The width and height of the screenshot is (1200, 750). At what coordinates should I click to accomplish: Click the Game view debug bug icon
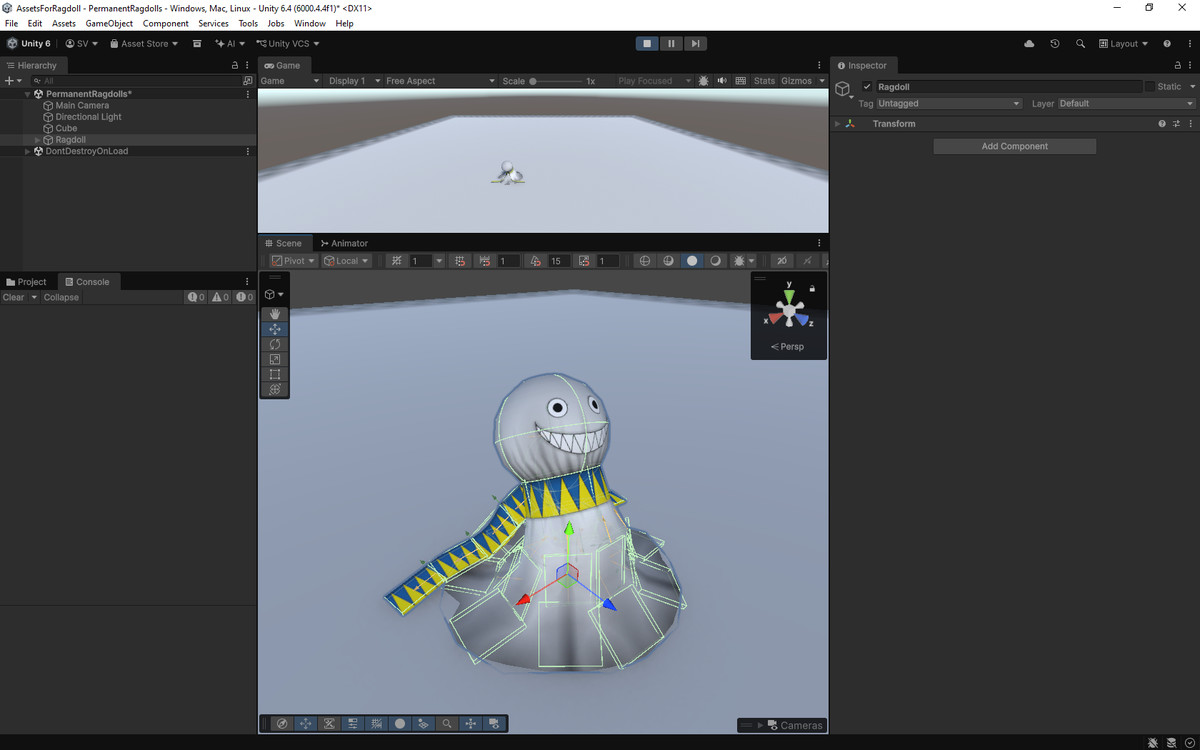click(x=703, y=81)
